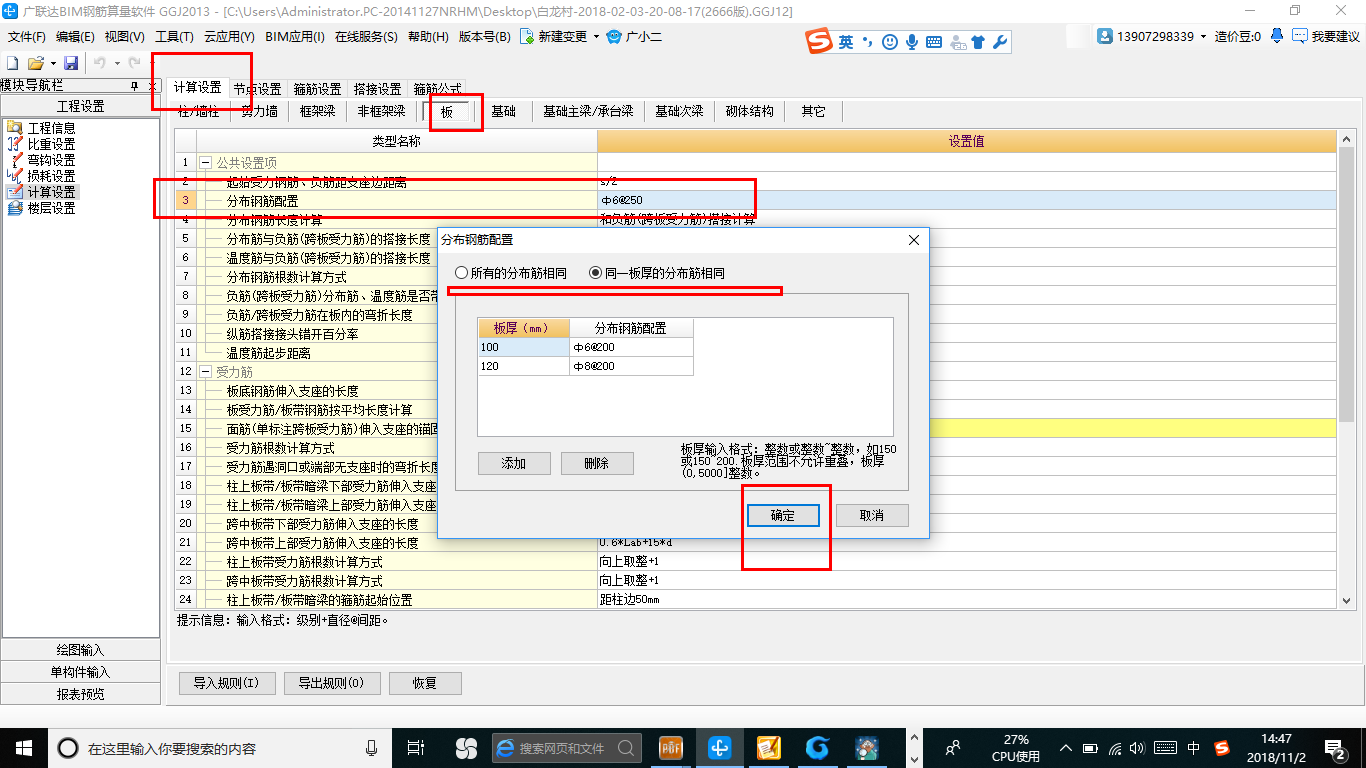Click 取消 in the dialog
1366x768 pixels.
click(872, 515)
